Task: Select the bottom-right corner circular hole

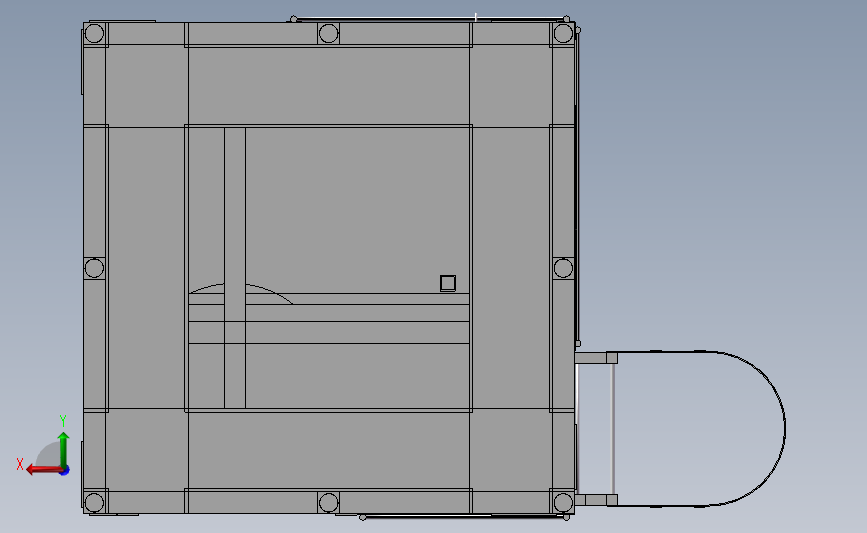Action: pos(563,503)
